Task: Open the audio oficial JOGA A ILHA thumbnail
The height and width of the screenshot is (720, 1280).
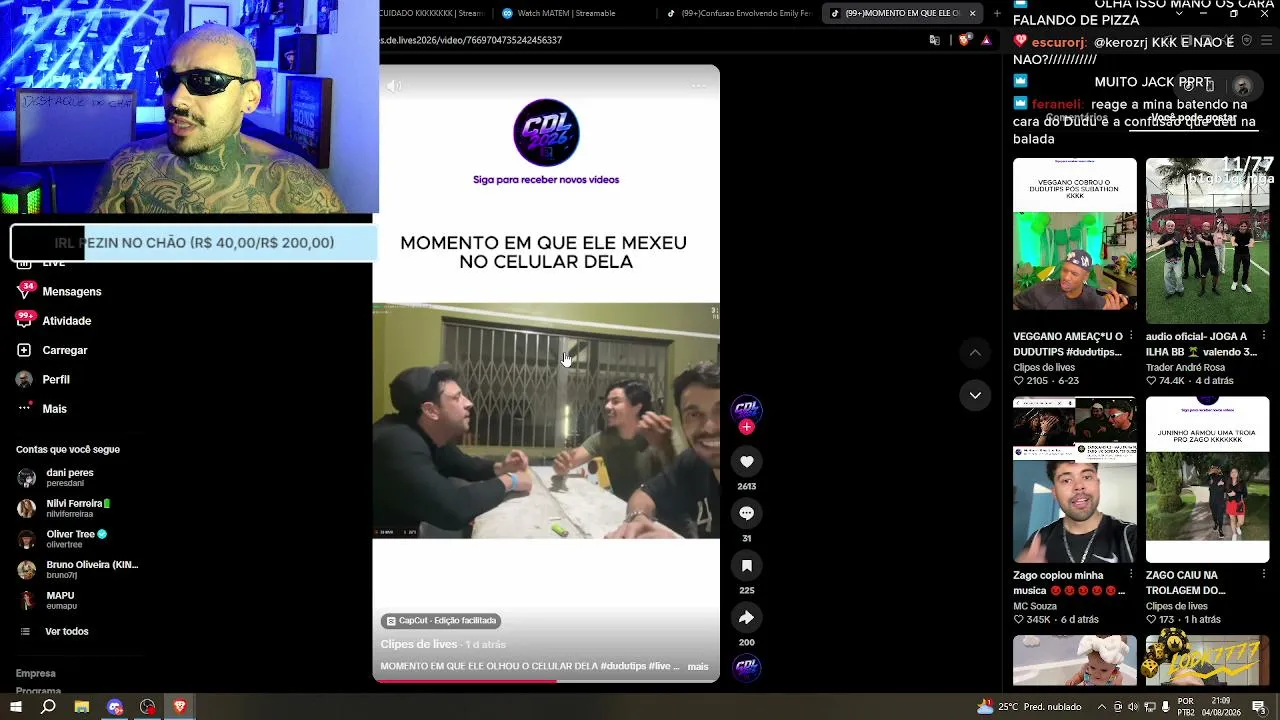Action: click(x=1208, y=240)
